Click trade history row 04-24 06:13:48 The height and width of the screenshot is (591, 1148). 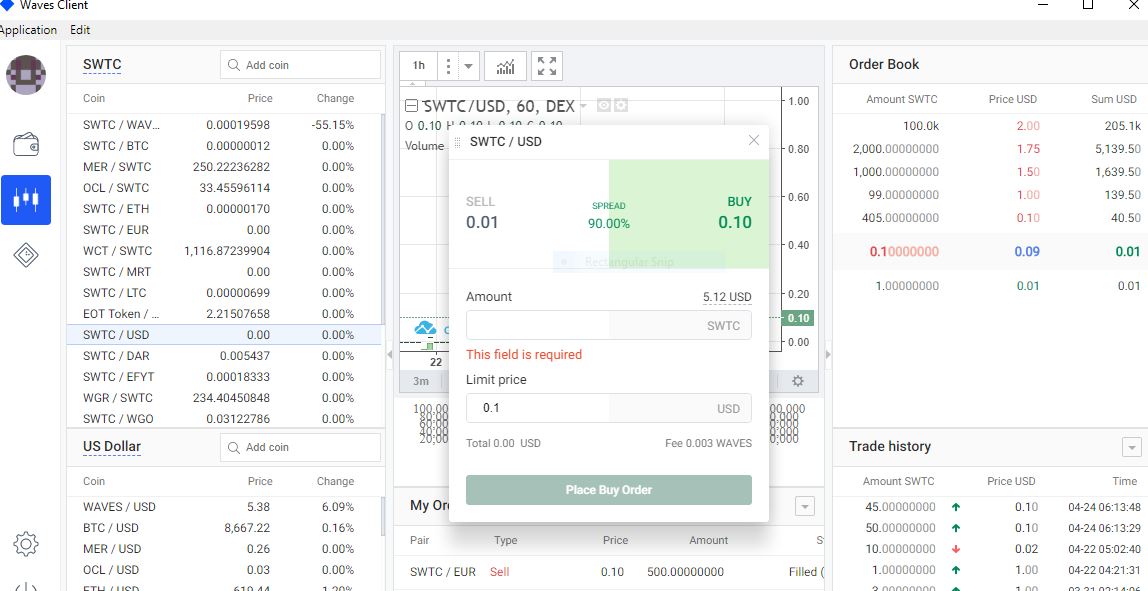click(990, 507)
